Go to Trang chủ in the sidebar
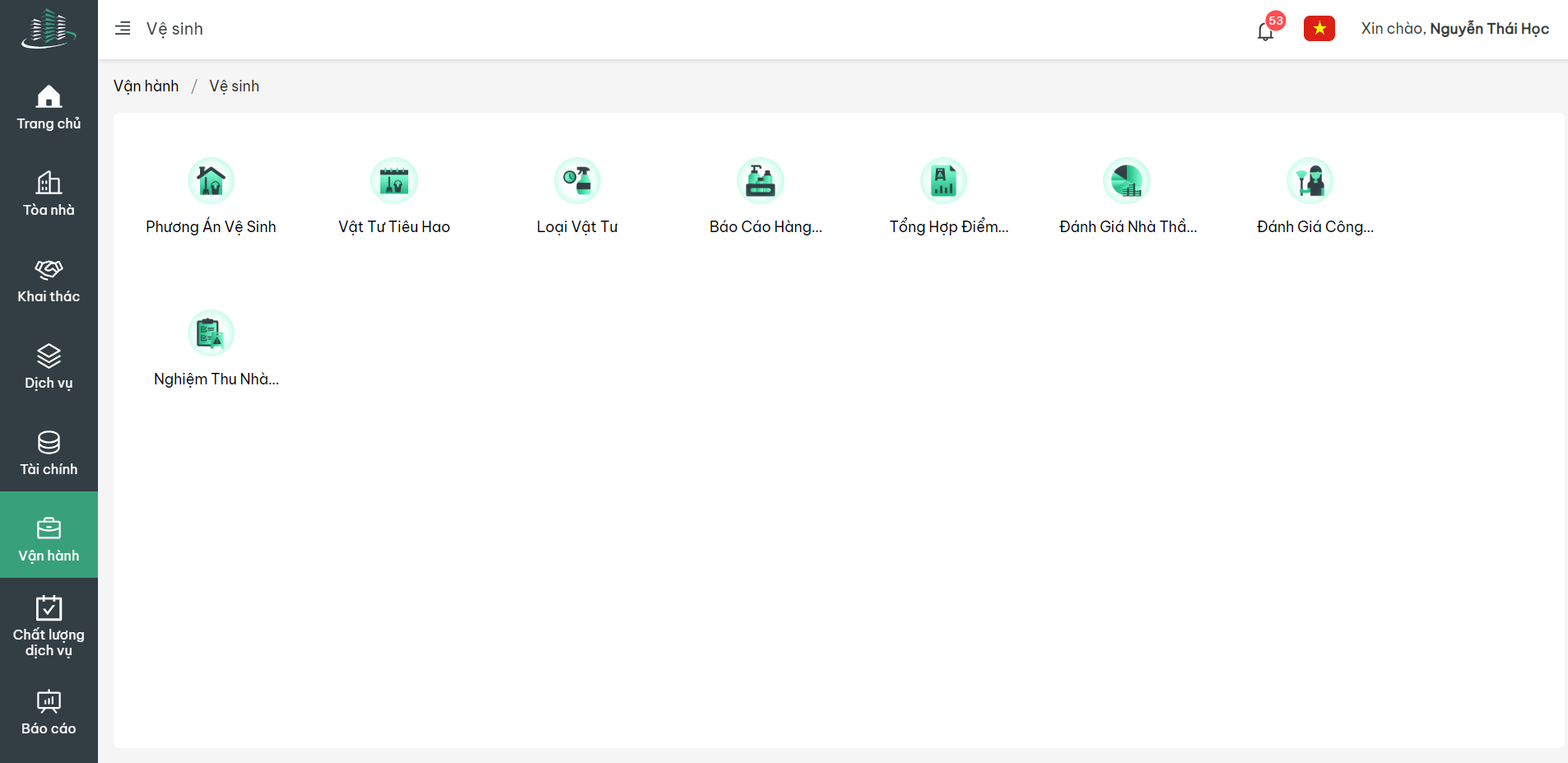The image size is (1568, 763). [x=49, y=107]
